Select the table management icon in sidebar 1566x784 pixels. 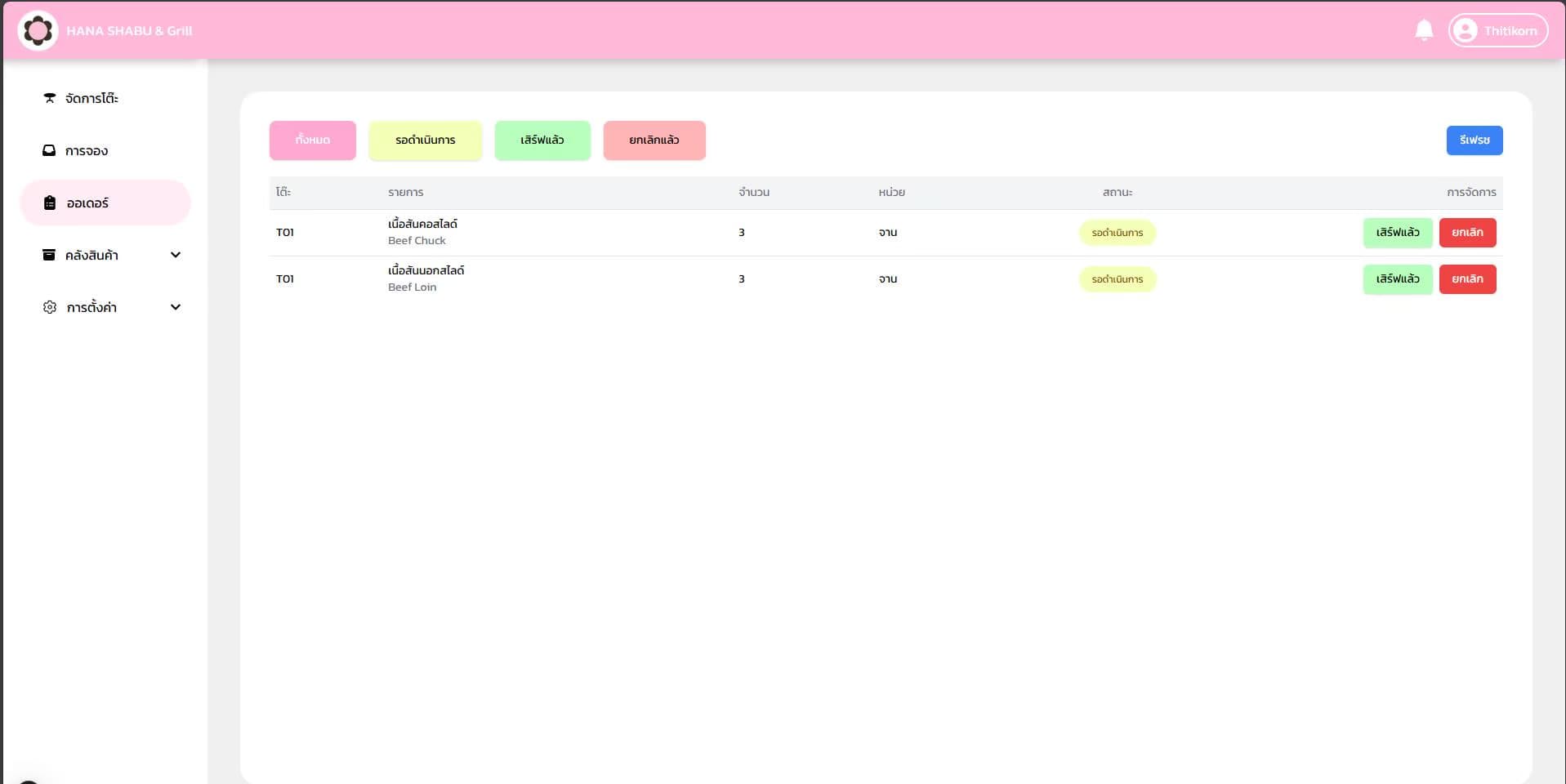50,97
